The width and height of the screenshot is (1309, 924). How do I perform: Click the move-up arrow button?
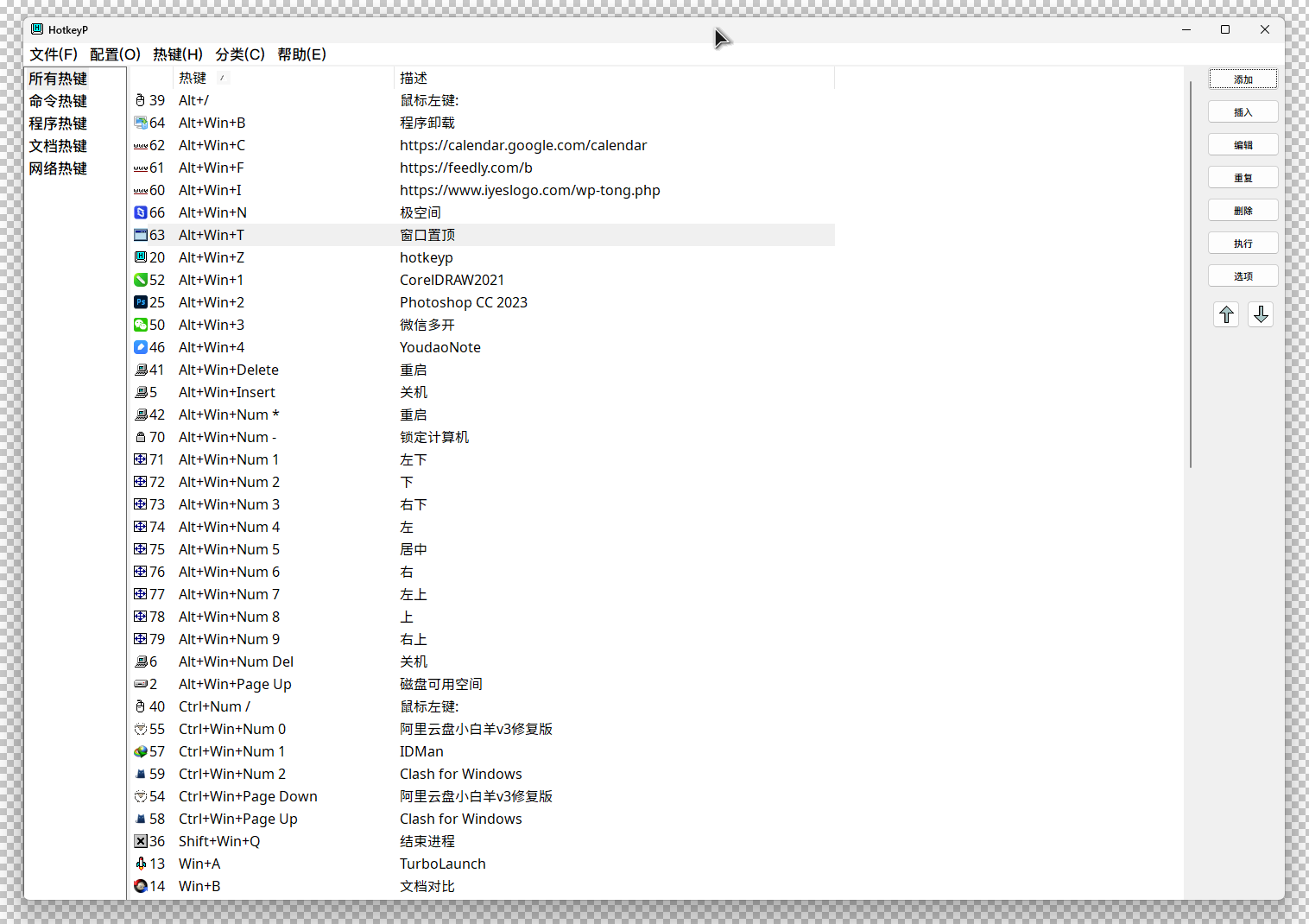click(x=1226, y=314)
